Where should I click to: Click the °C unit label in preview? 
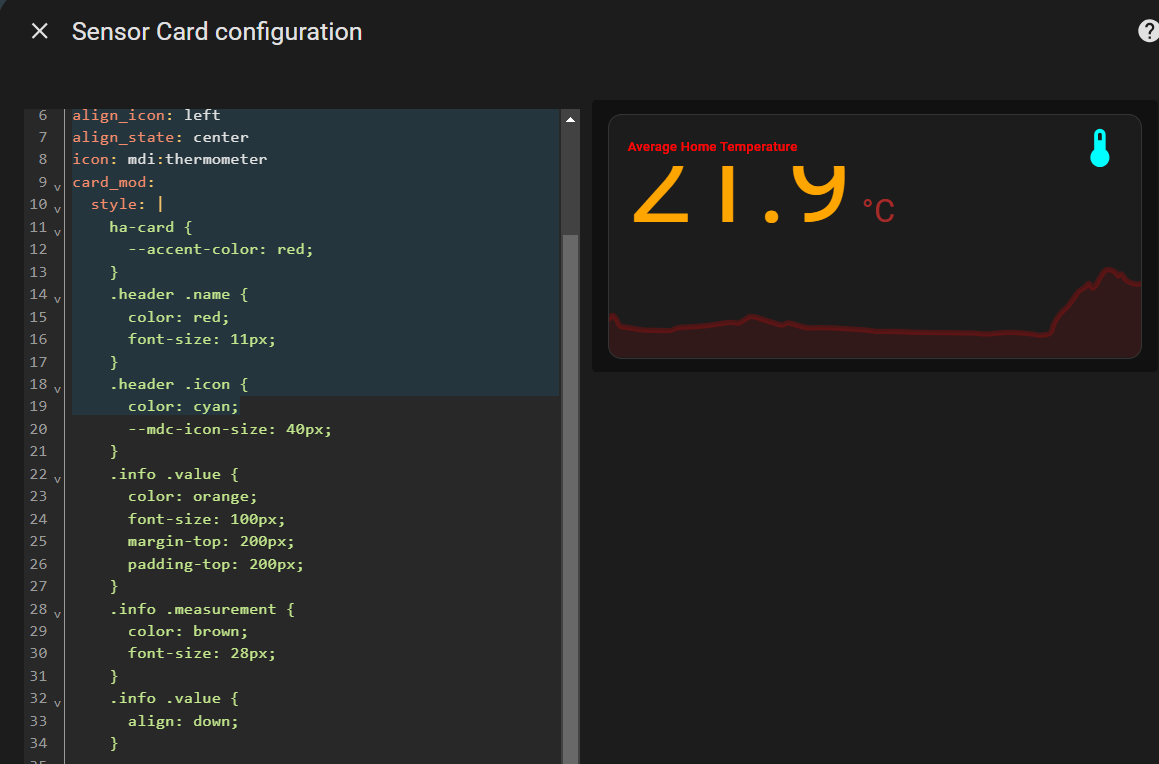click(x=878, y=211)
